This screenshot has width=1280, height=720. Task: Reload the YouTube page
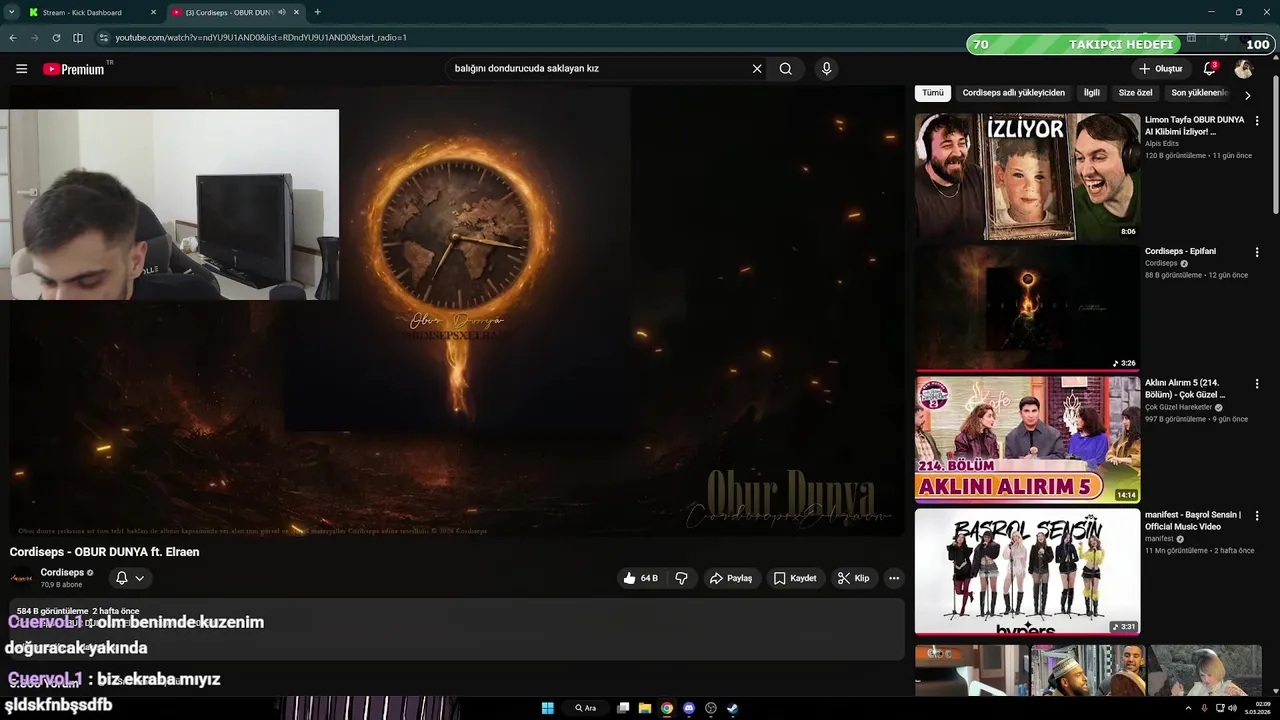tap(56, 38)
